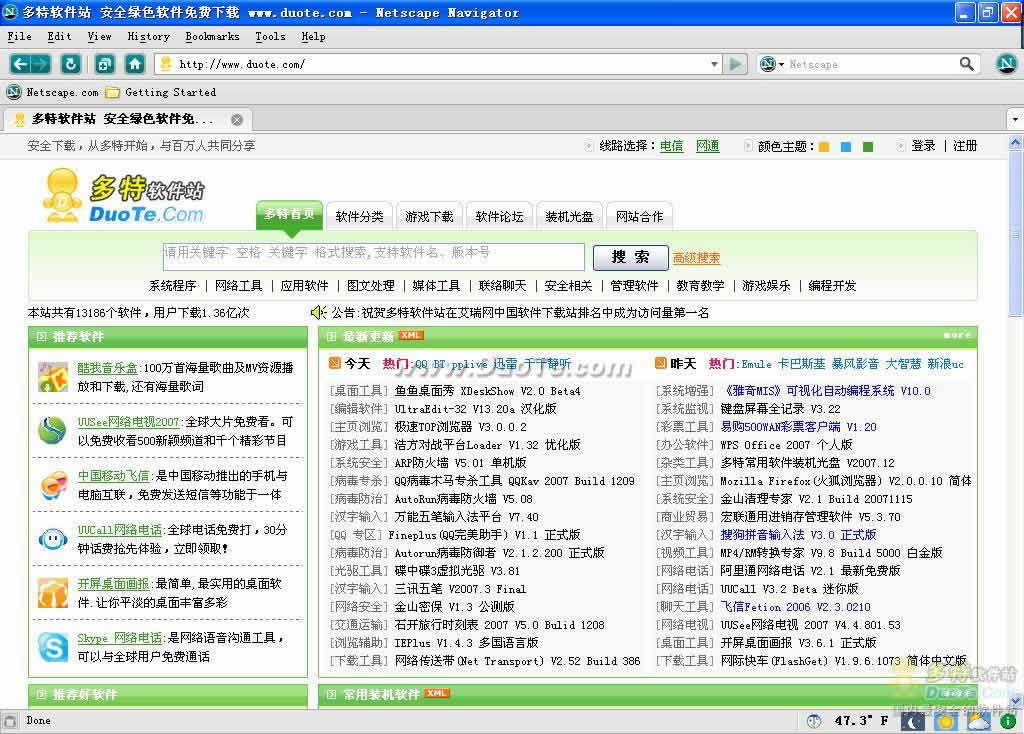Choose the blue color theme swatch
This screenshot has height=734, width=1024.
(x=846, y=147)
